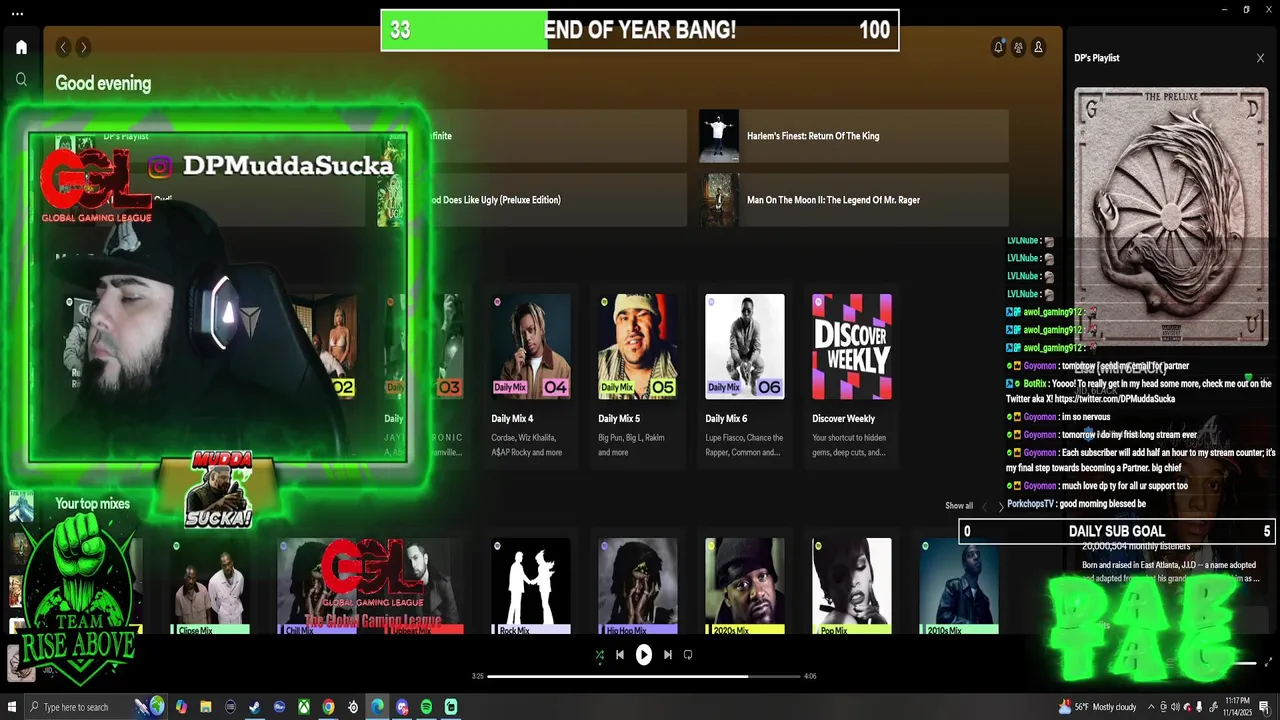Skip to the next track

tap(668, 655)
